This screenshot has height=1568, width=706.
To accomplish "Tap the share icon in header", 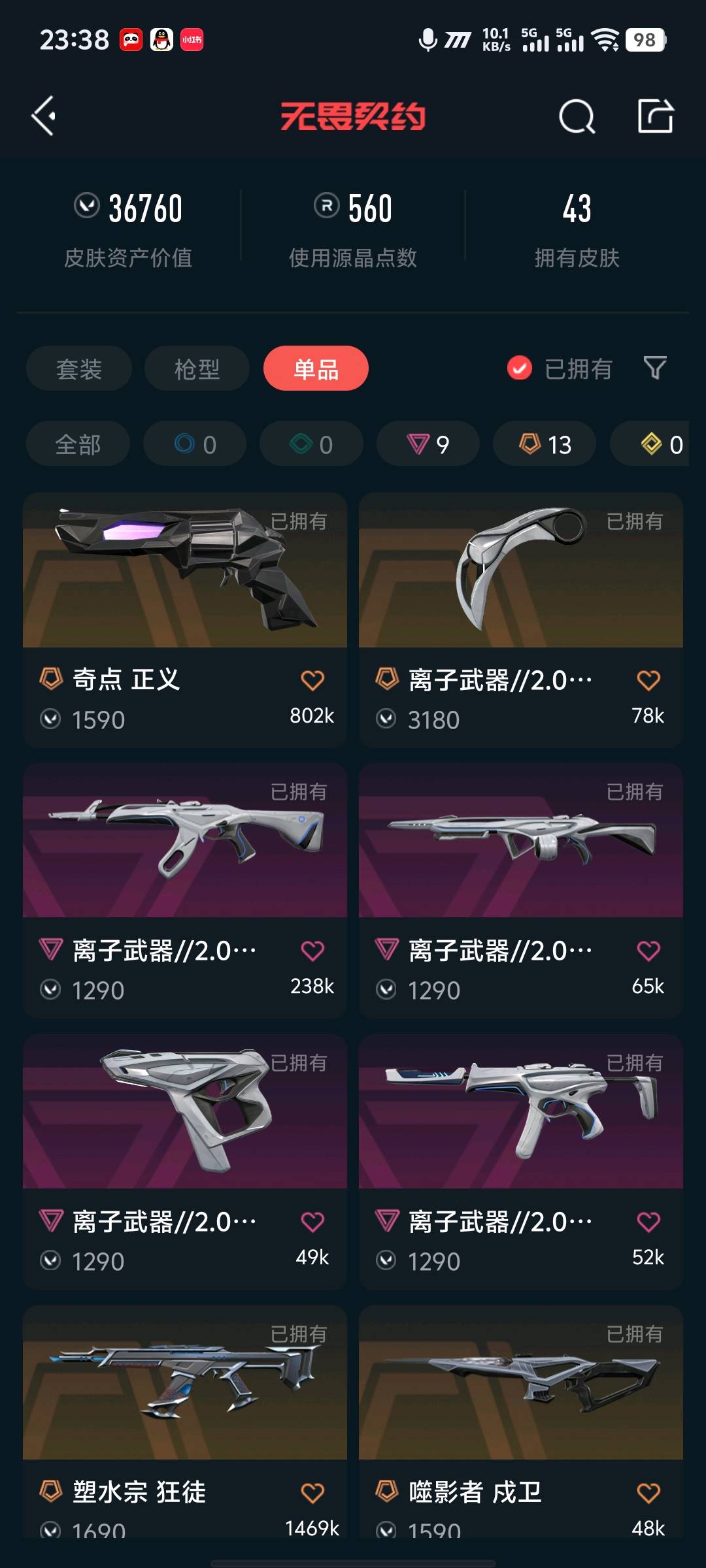I will (x=656, y=116).
